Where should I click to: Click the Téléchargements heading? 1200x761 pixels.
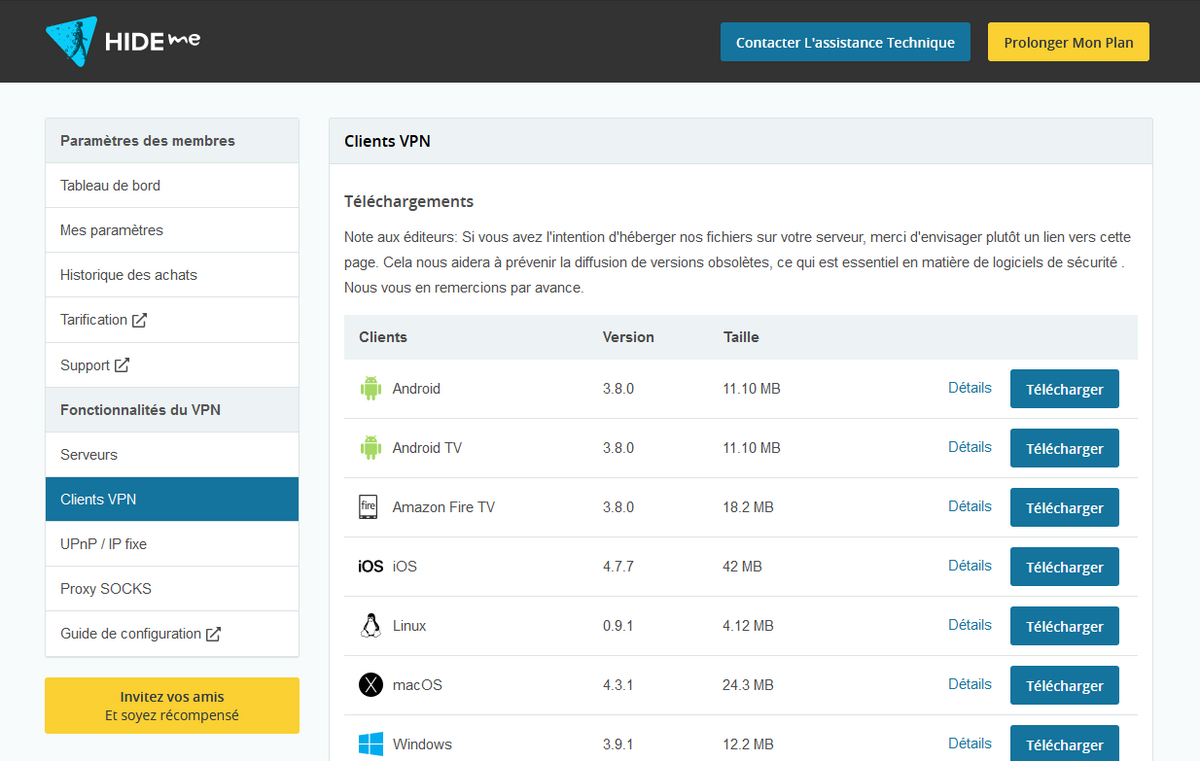409,201
